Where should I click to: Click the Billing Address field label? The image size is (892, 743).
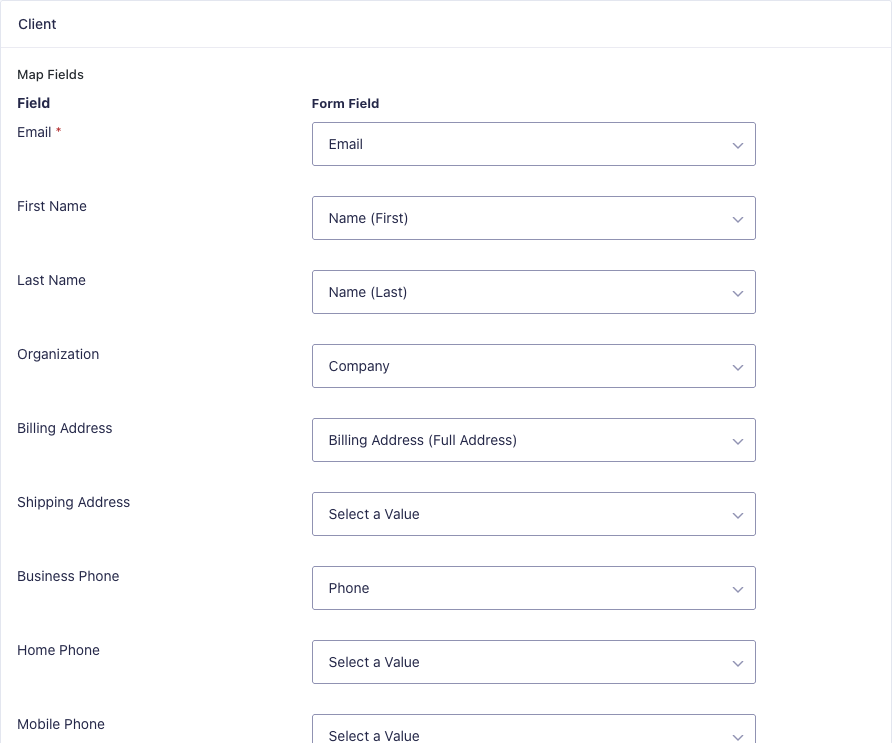tap(65, 428)
